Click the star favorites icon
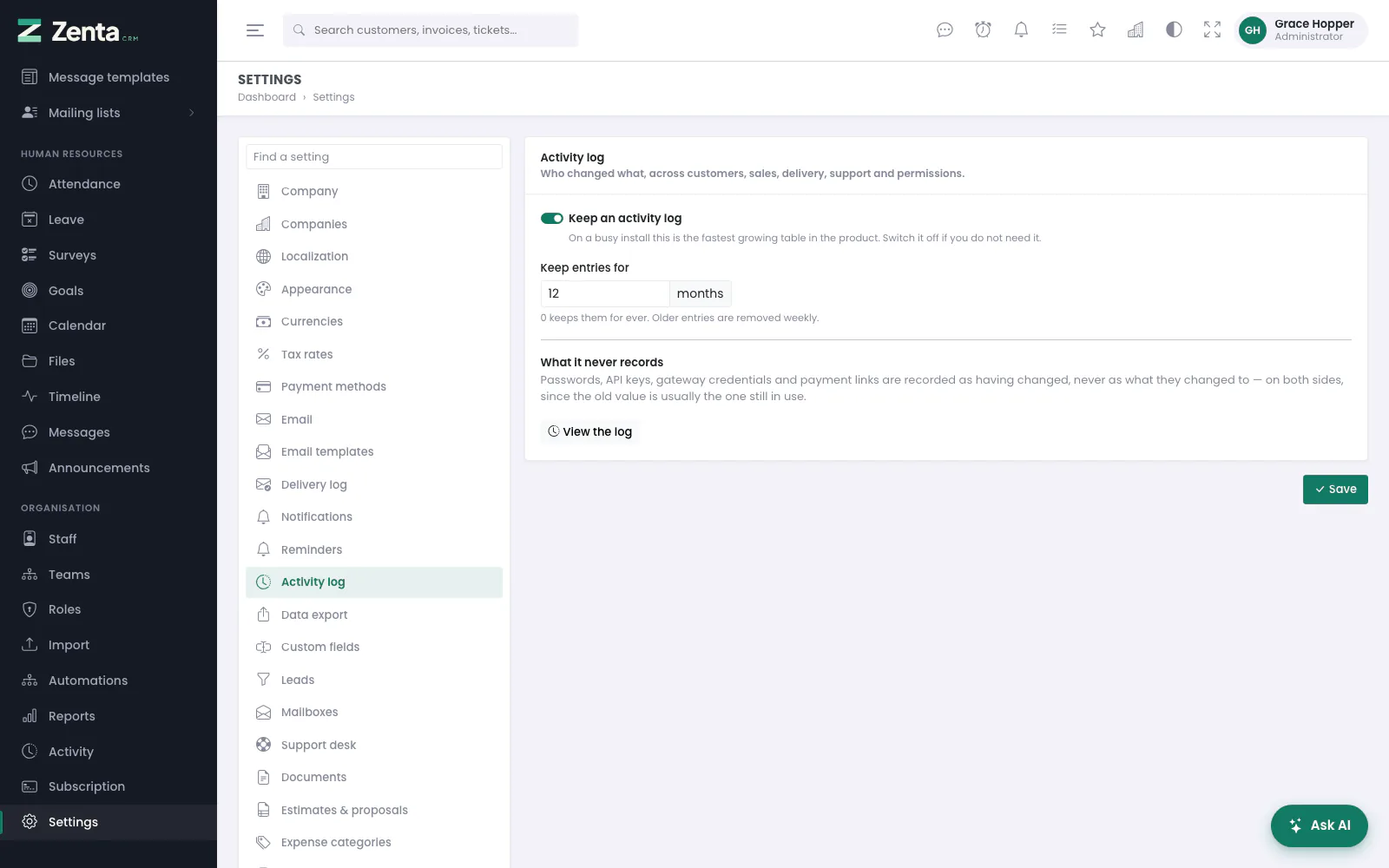The image size is (1389, 868). (x=1097, y=30)
